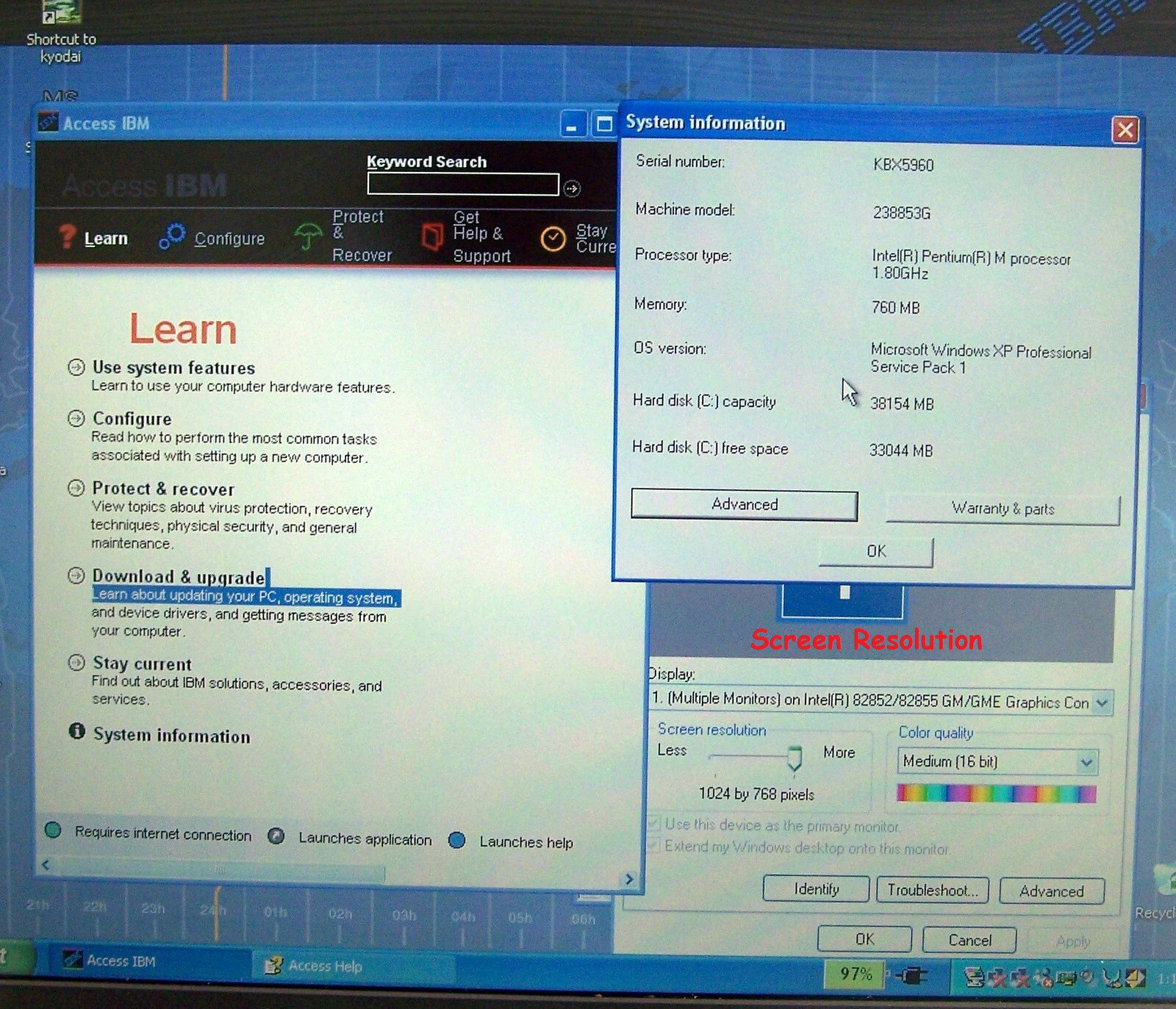Open the Configure topic link in Learn
Viewport: 1176px width, 1009px height.
point(132,419)
